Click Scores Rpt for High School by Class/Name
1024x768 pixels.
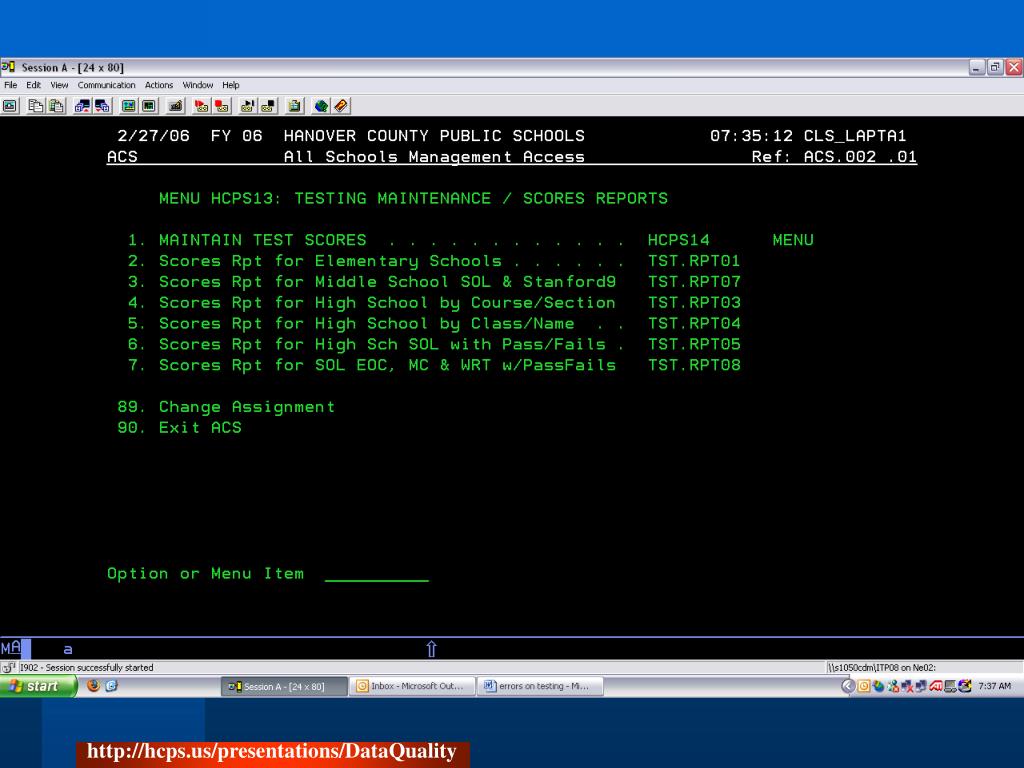[366, 323]
